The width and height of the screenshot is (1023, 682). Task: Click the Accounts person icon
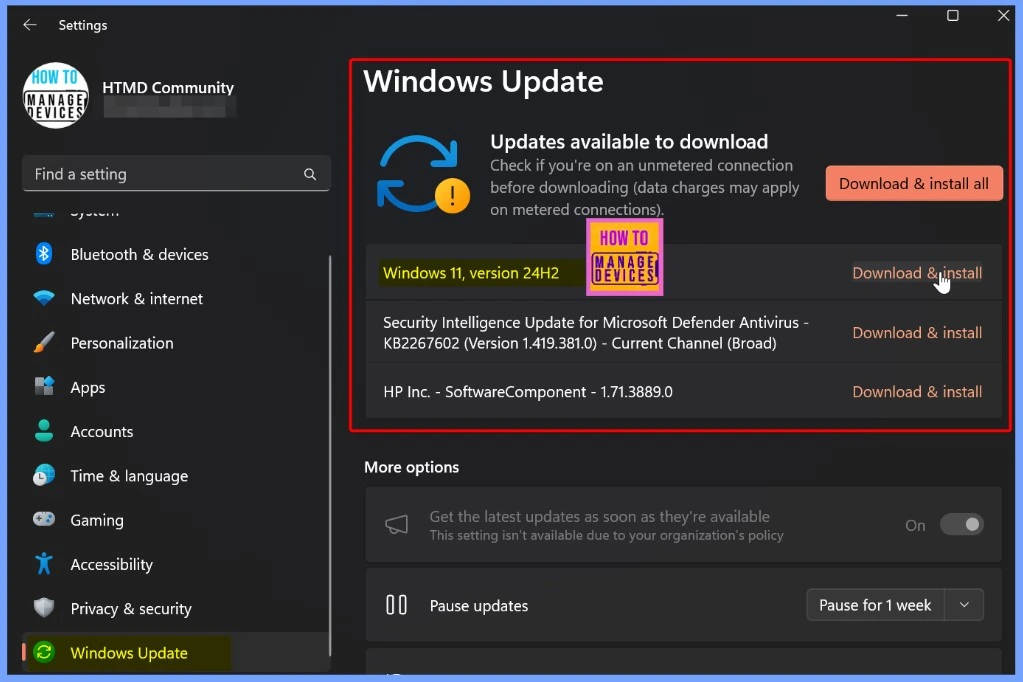click(44, 431)
